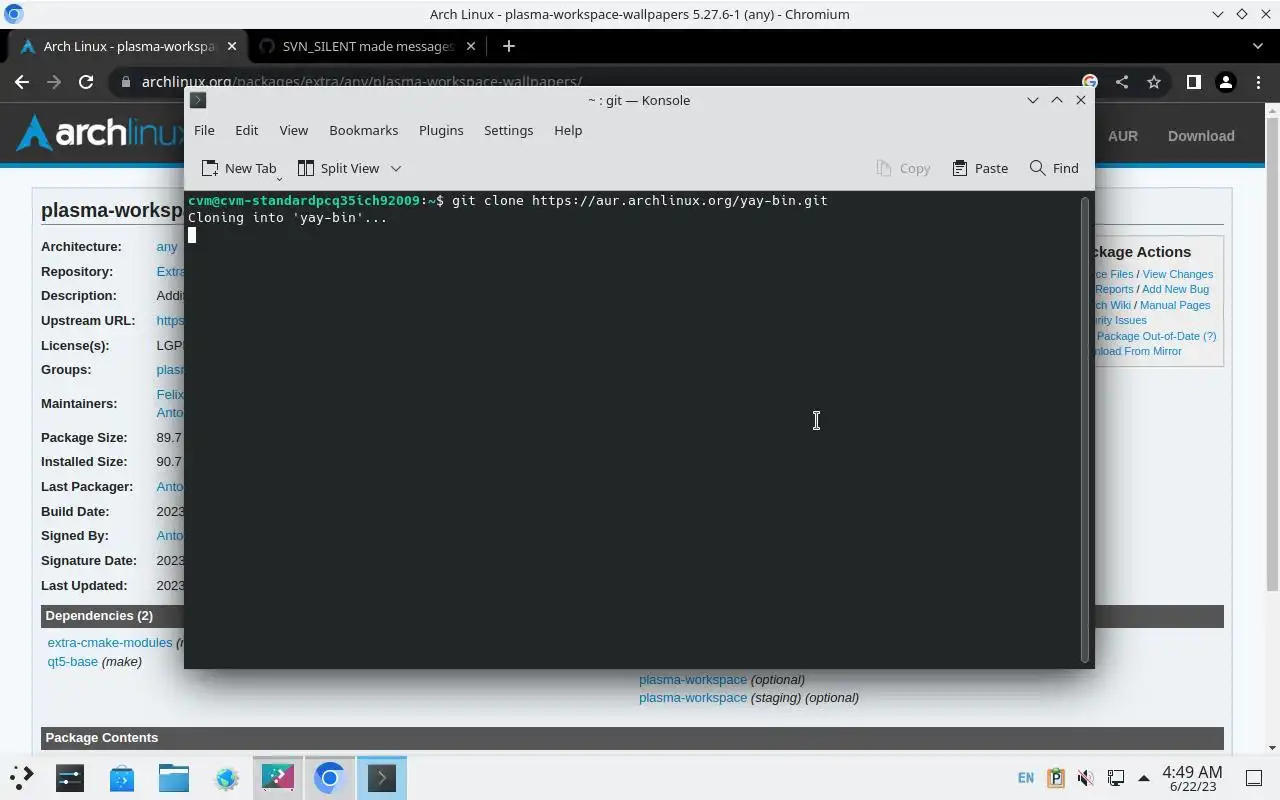Click the View Changes link

[x=1178, y=274]
